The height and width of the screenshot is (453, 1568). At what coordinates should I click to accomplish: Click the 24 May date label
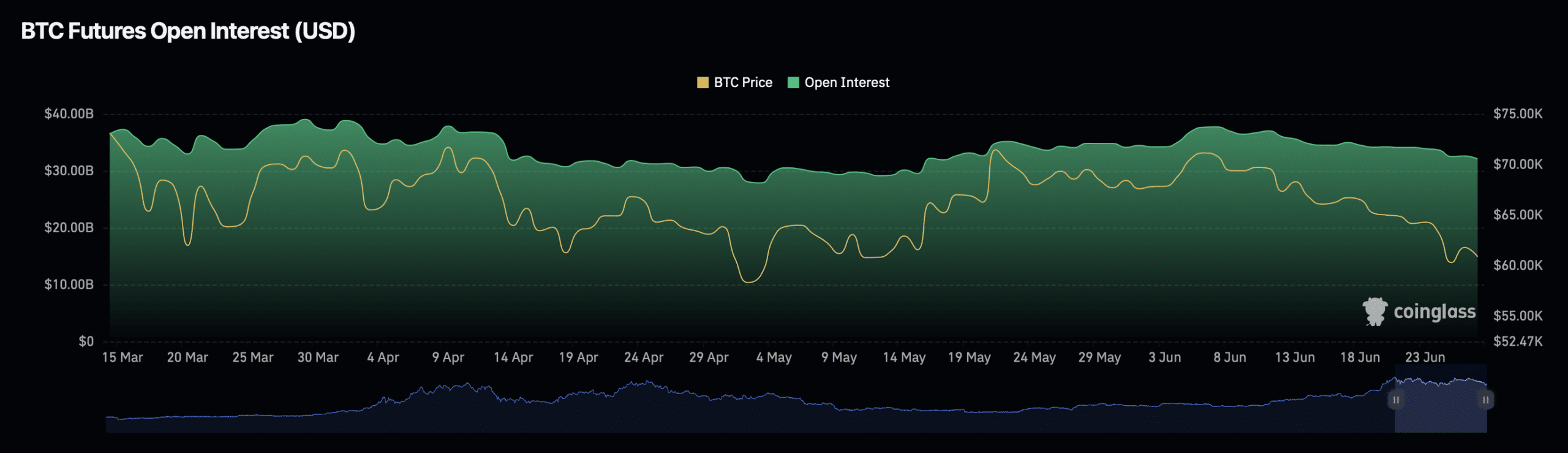1035,357
